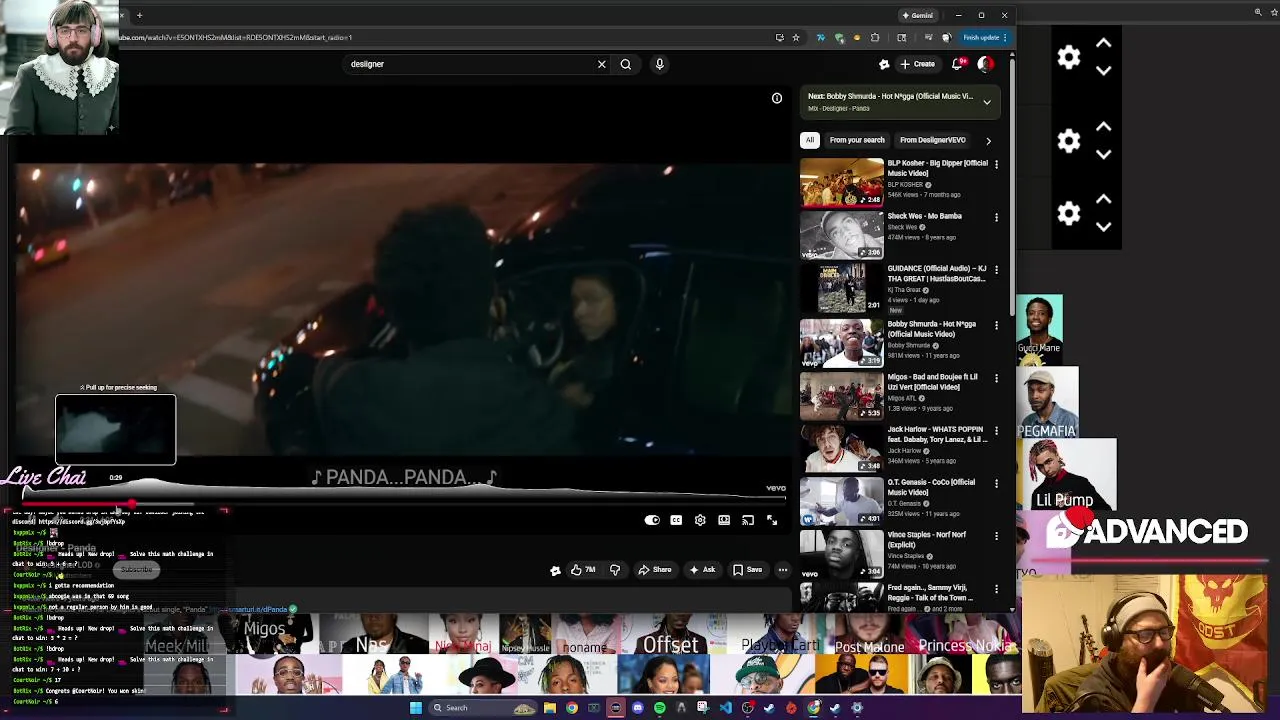Save the video to a playlist
This screenshot has width=1280, height=720.
point(748,570)
